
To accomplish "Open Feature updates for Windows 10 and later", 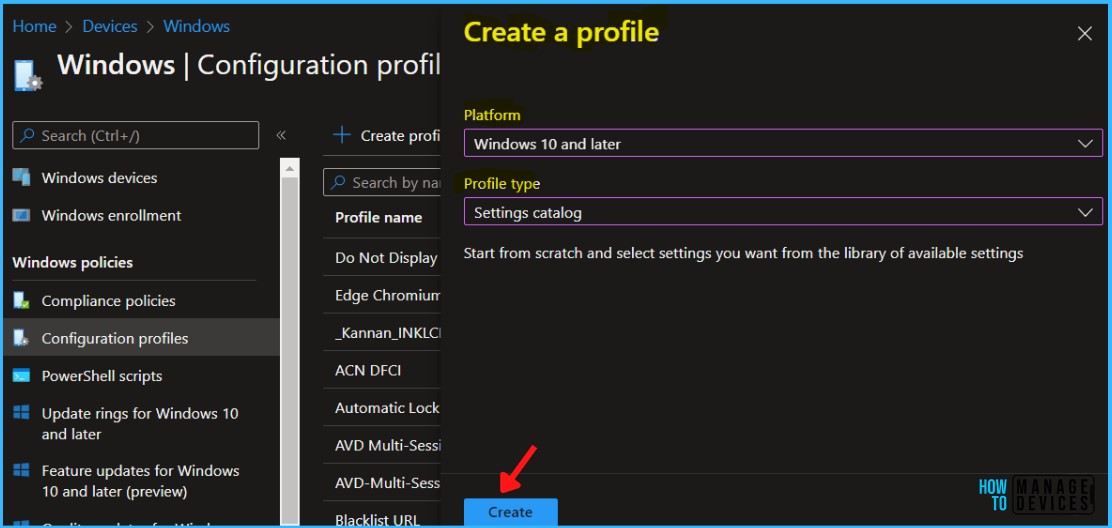I will pos(140,481).
